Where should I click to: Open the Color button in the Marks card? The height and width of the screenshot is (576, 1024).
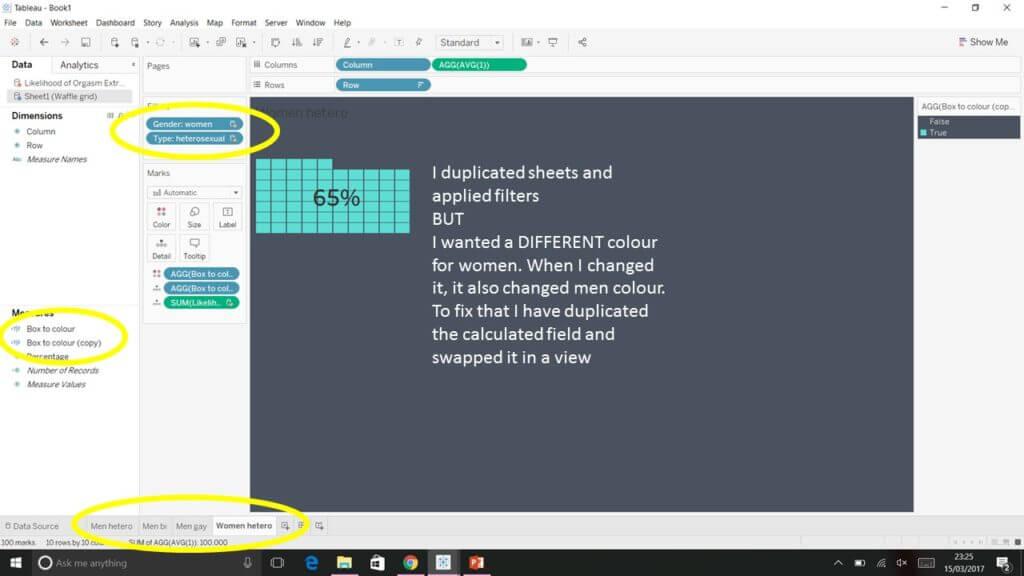[161, 215]
